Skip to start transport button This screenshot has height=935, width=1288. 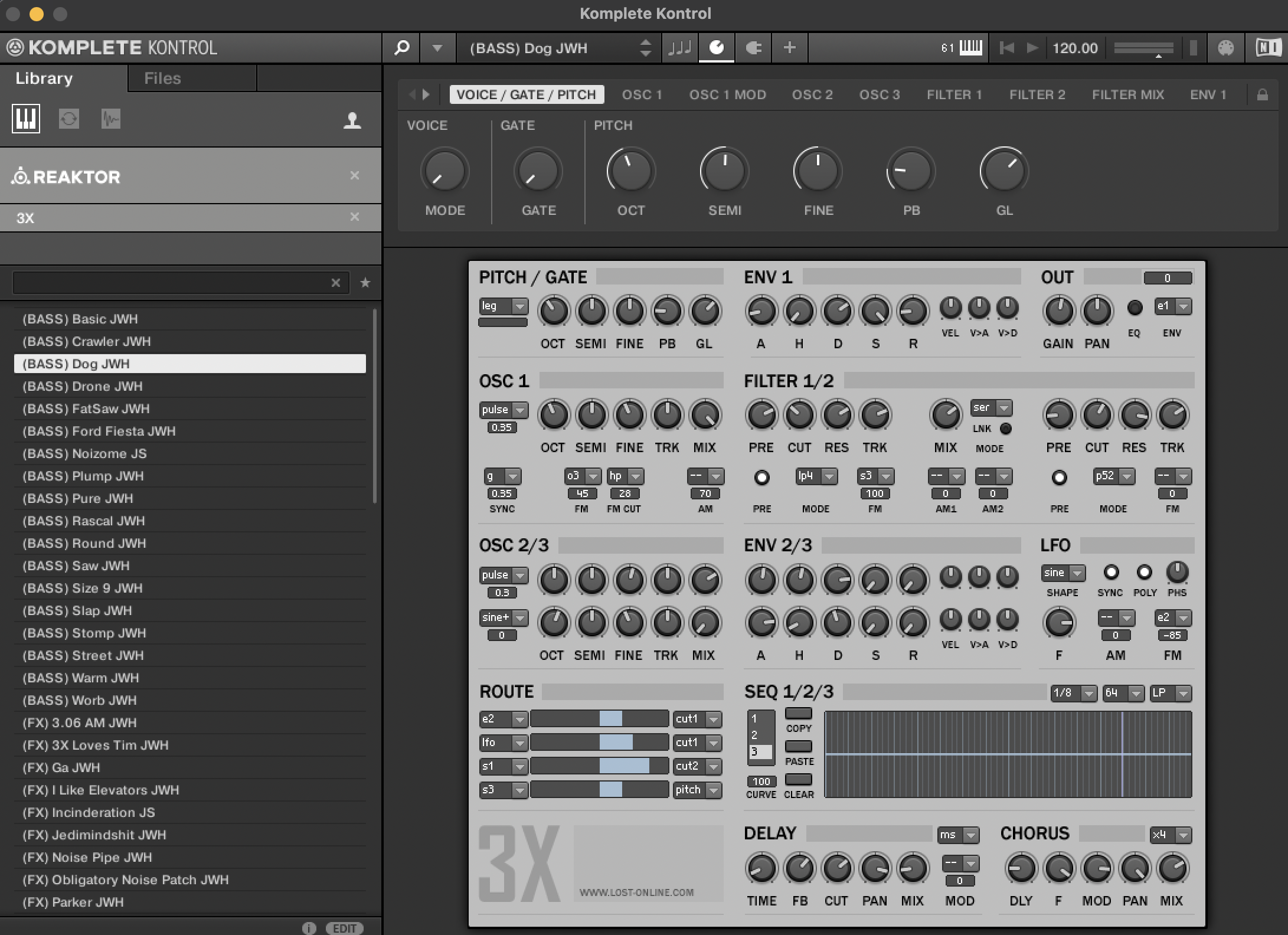(1007, 48)
